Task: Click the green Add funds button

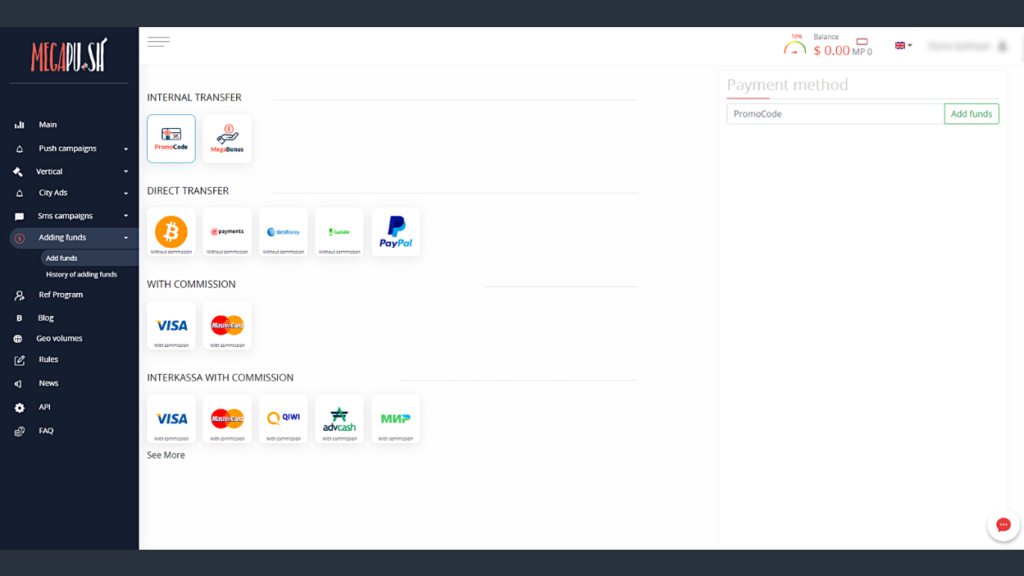Action: click(x=971, y=114)
